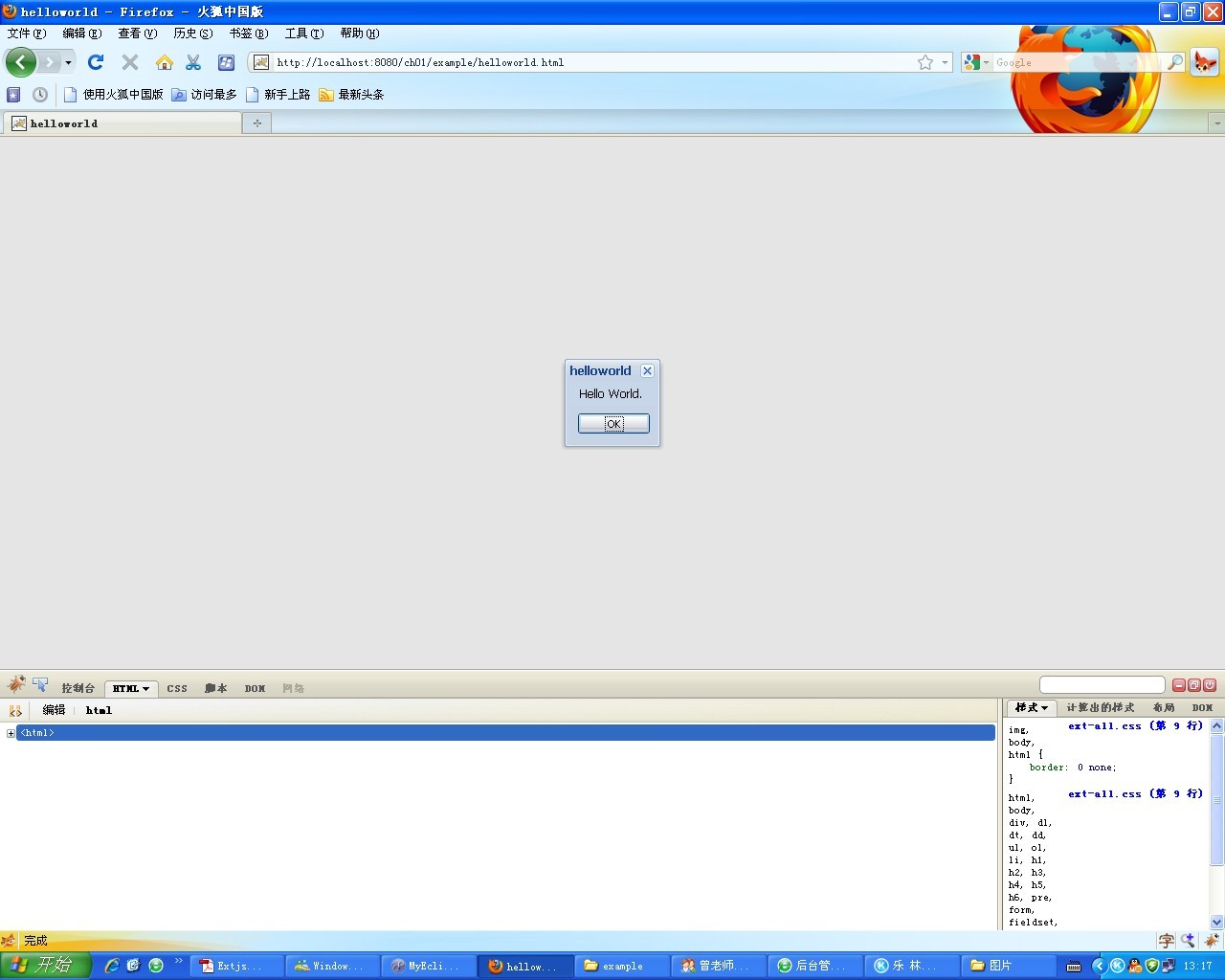The height and width of the screenshot is (980, 1225).
Task: Switch to the 网络 Firebug panel
Action: (x=293, y=688)
